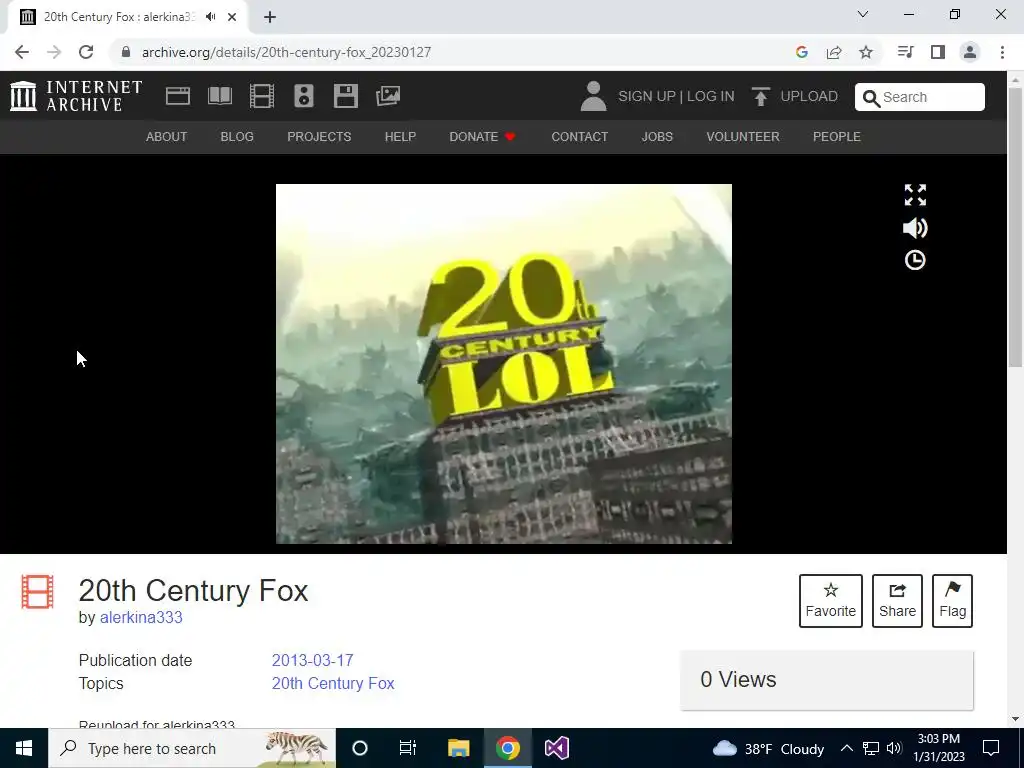This screenshot has height=768, width=1024.
Task: Open a new browser tab
Action: point(270,17)
